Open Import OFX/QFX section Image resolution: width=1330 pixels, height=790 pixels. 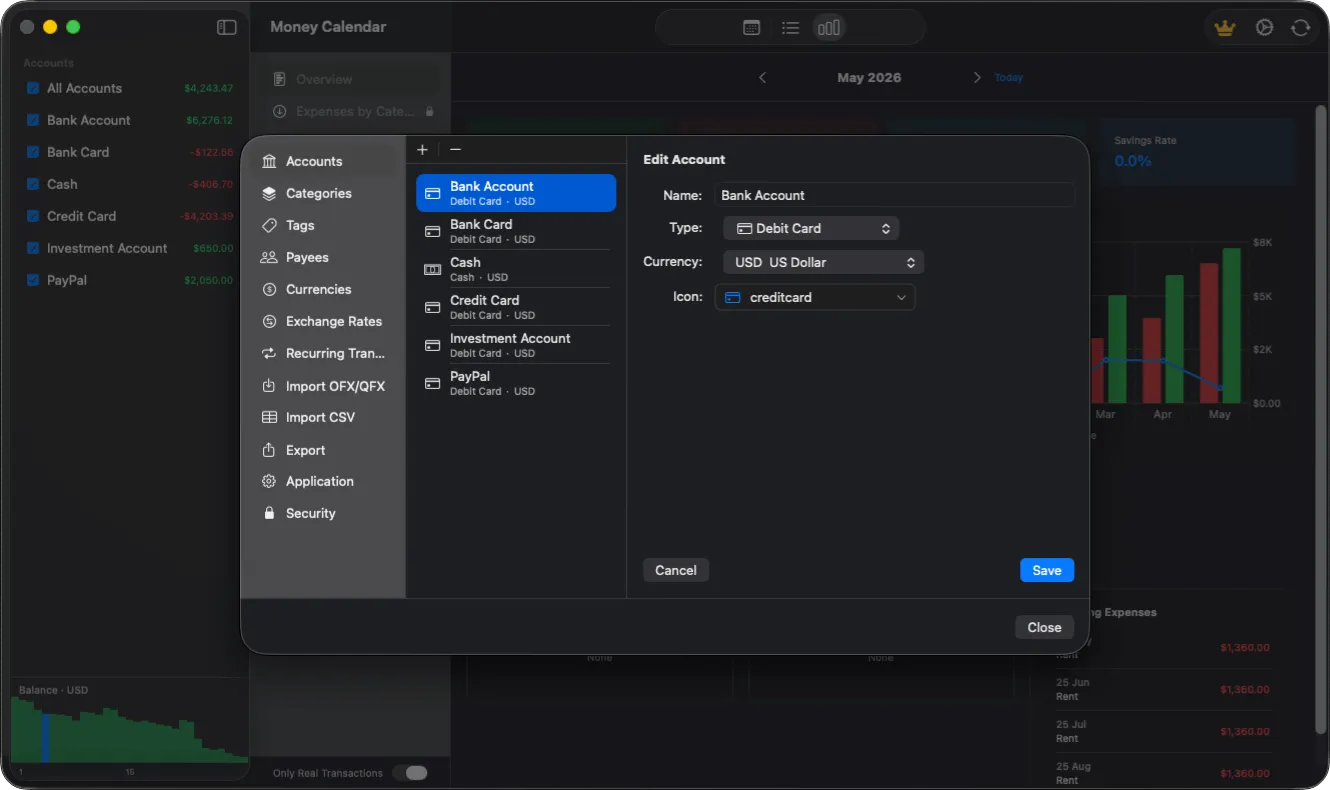coord(323,386)
